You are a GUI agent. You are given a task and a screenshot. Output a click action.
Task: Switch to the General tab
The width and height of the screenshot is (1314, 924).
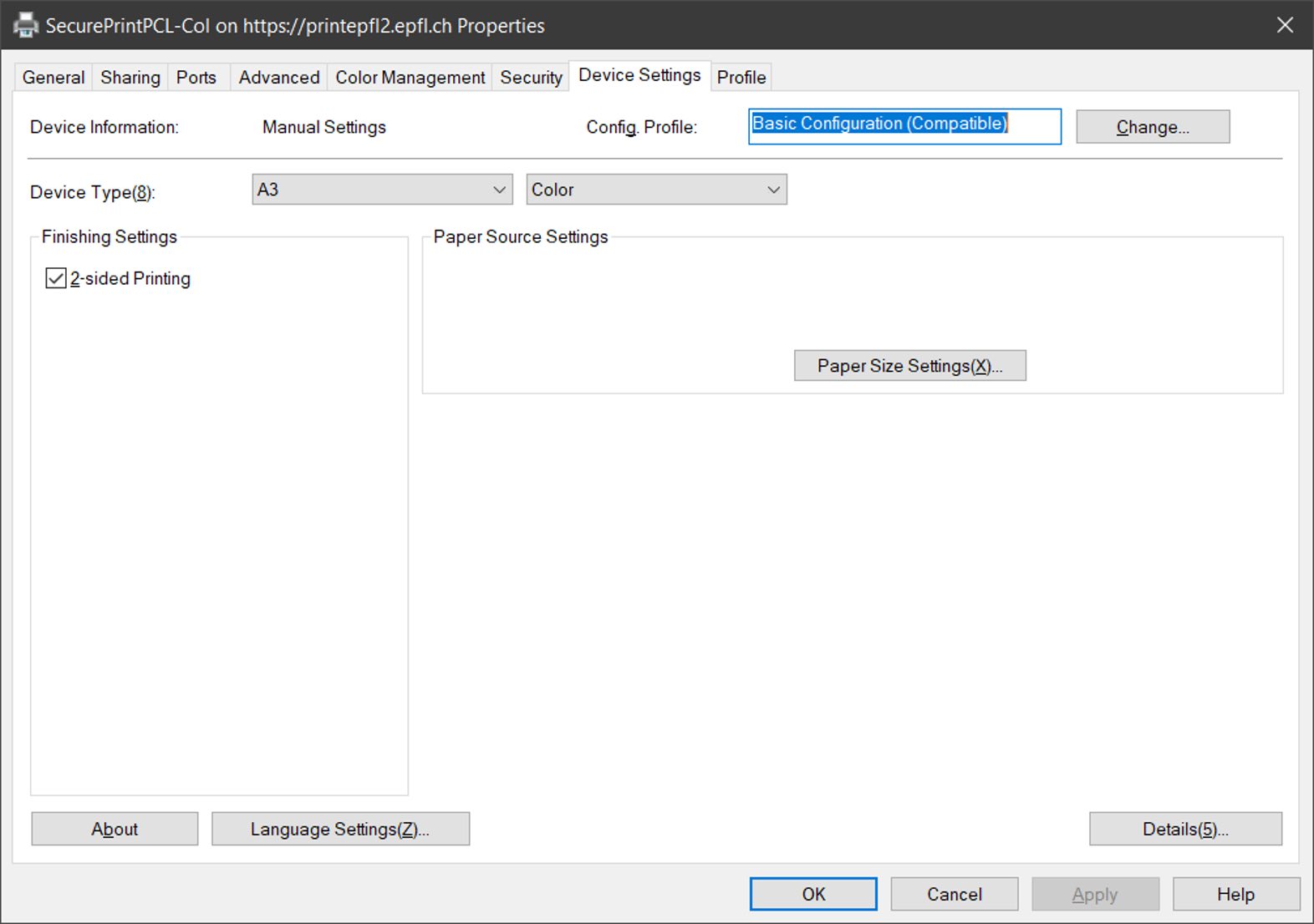click(x=53, y=78)
